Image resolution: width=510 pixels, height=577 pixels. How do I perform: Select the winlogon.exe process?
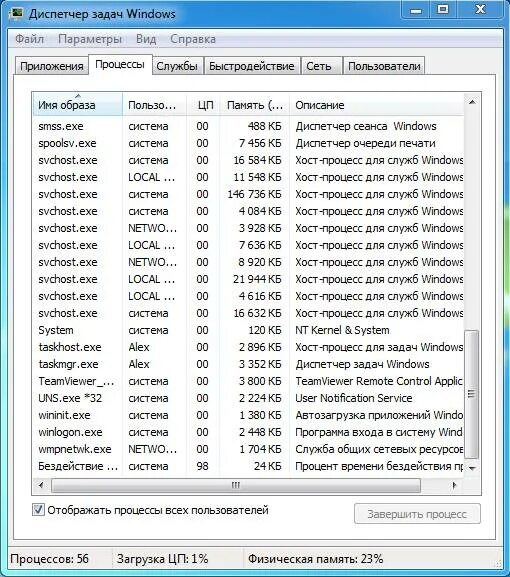pyautogui.click(x=248, y=432)
